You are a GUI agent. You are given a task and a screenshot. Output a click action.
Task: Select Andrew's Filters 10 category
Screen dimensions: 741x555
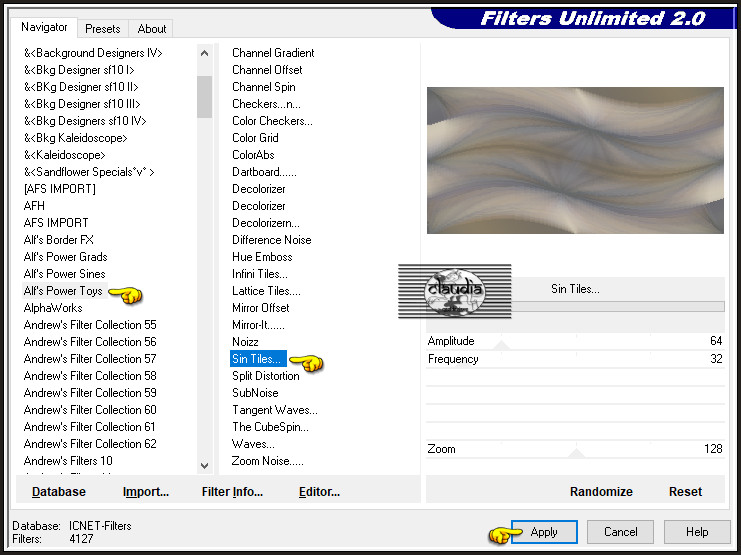68,461
